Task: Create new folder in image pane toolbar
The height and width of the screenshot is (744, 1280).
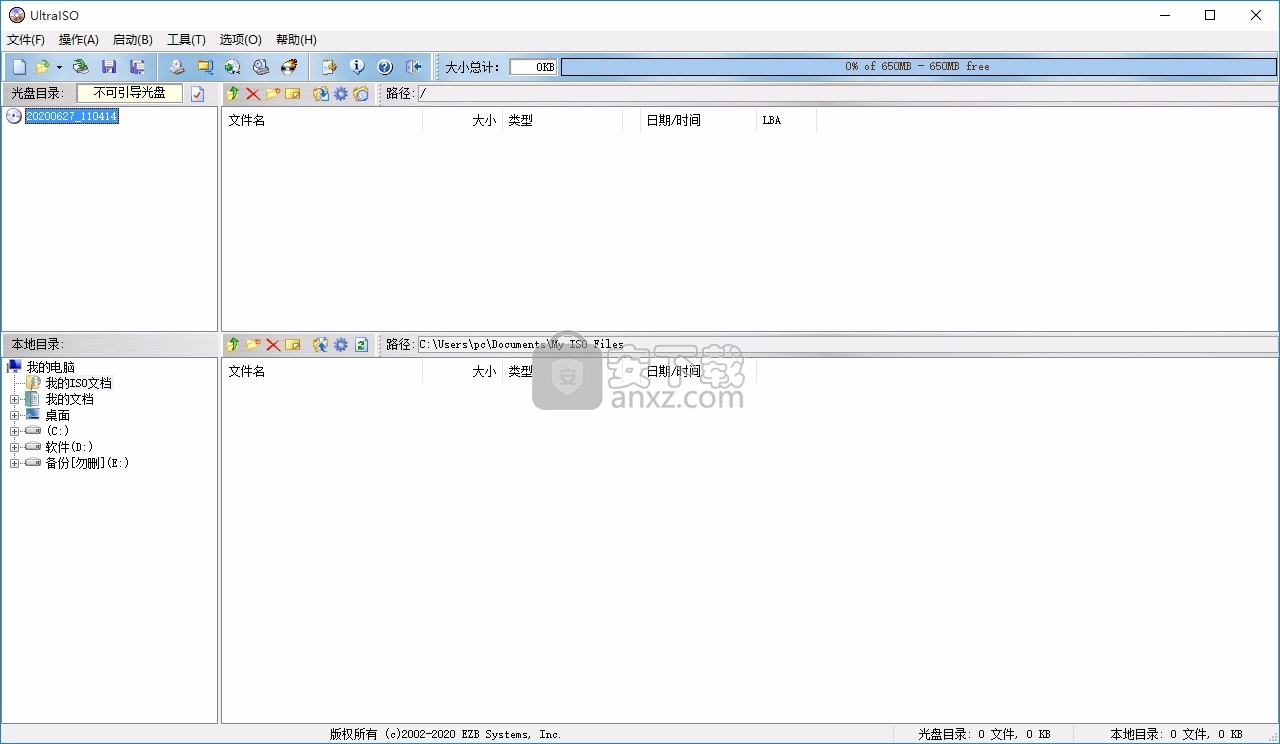Action: (273, 93)
